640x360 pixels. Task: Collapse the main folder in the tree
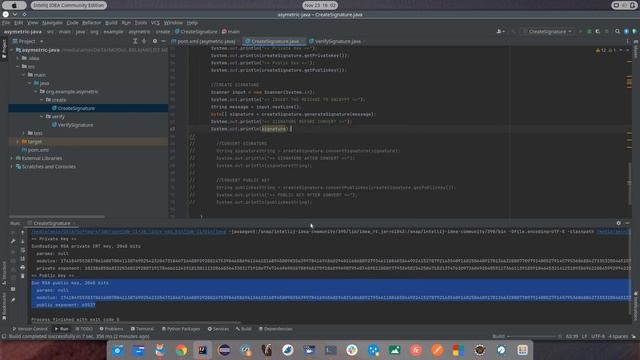click(x=24, y=75)
